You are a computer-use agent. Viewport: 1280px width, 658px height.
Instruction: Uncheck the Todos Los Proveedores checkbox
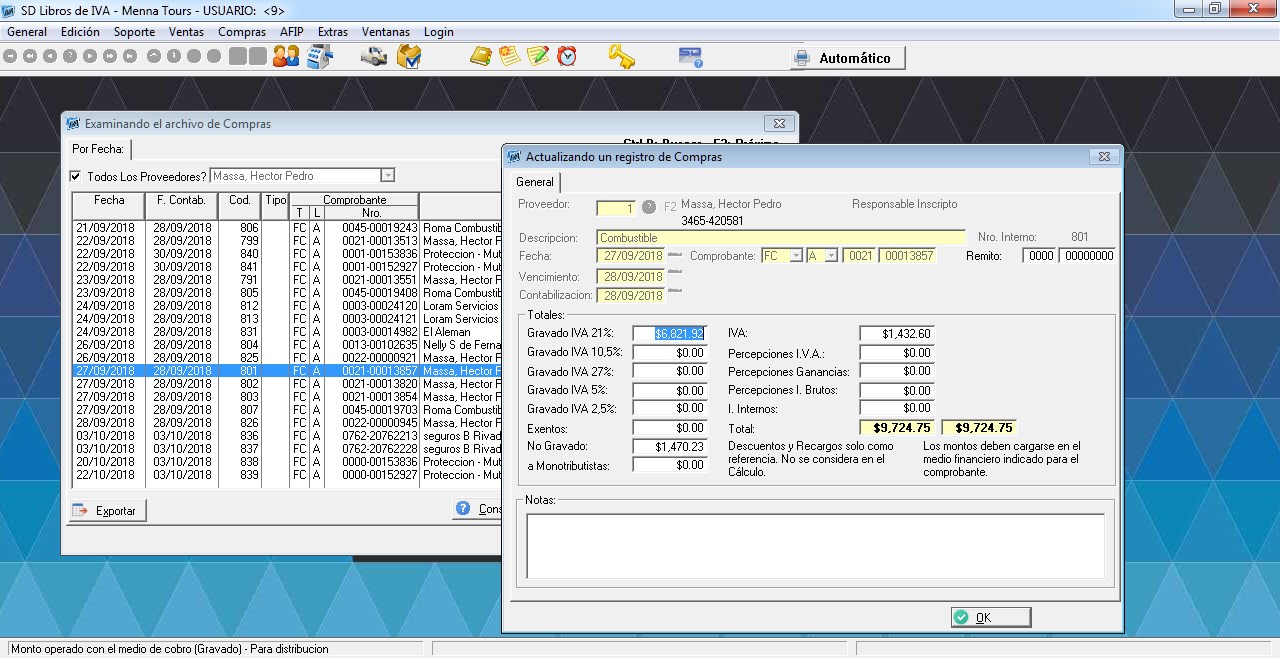(75, 176)
